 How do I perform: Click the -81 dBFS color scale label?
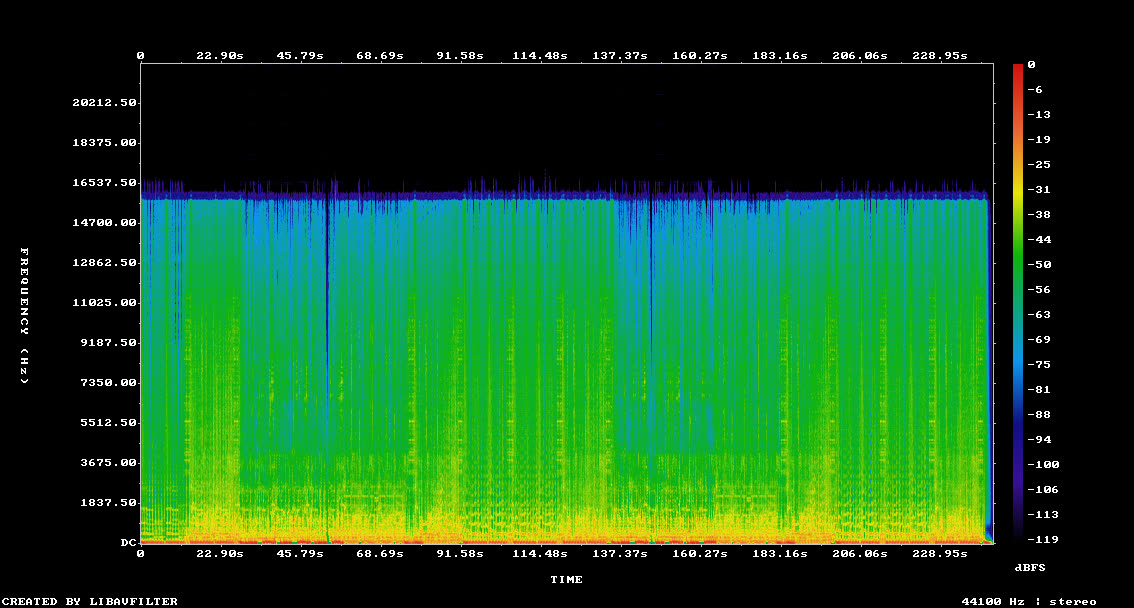click(1038, 389)
